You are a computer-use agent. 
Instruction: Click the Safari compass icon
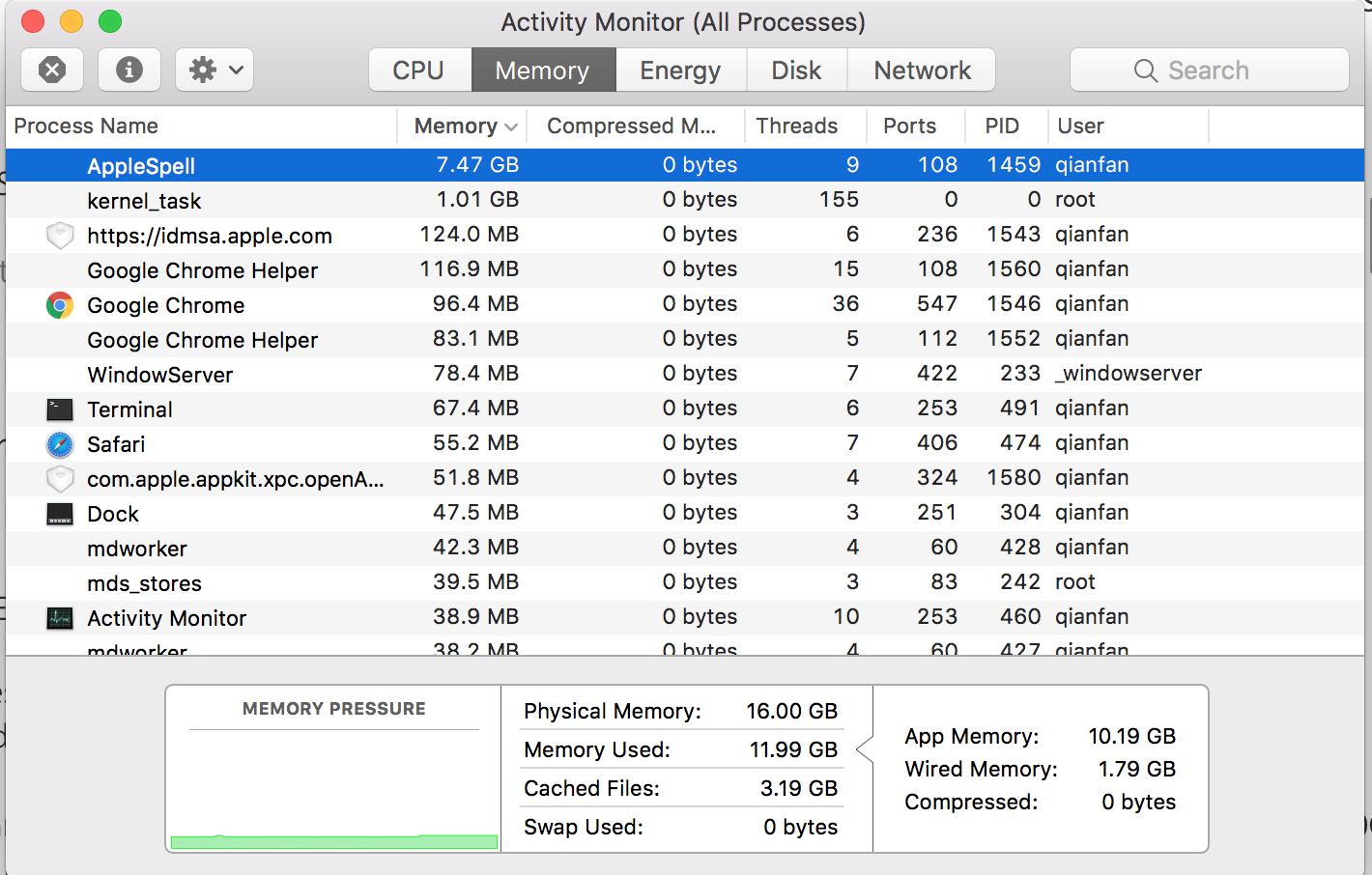point(60,444)
